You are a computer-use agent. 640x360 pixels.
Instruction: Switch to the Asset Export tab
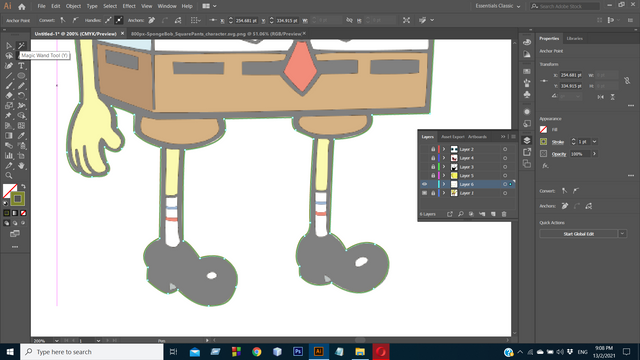click(x=453, y=137)
